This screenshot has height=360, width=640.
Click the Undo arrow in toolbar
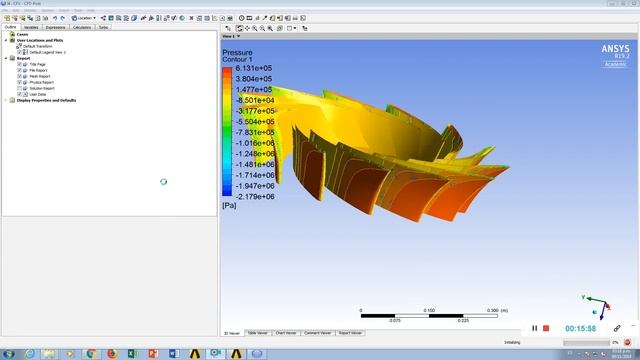(55, 18)
